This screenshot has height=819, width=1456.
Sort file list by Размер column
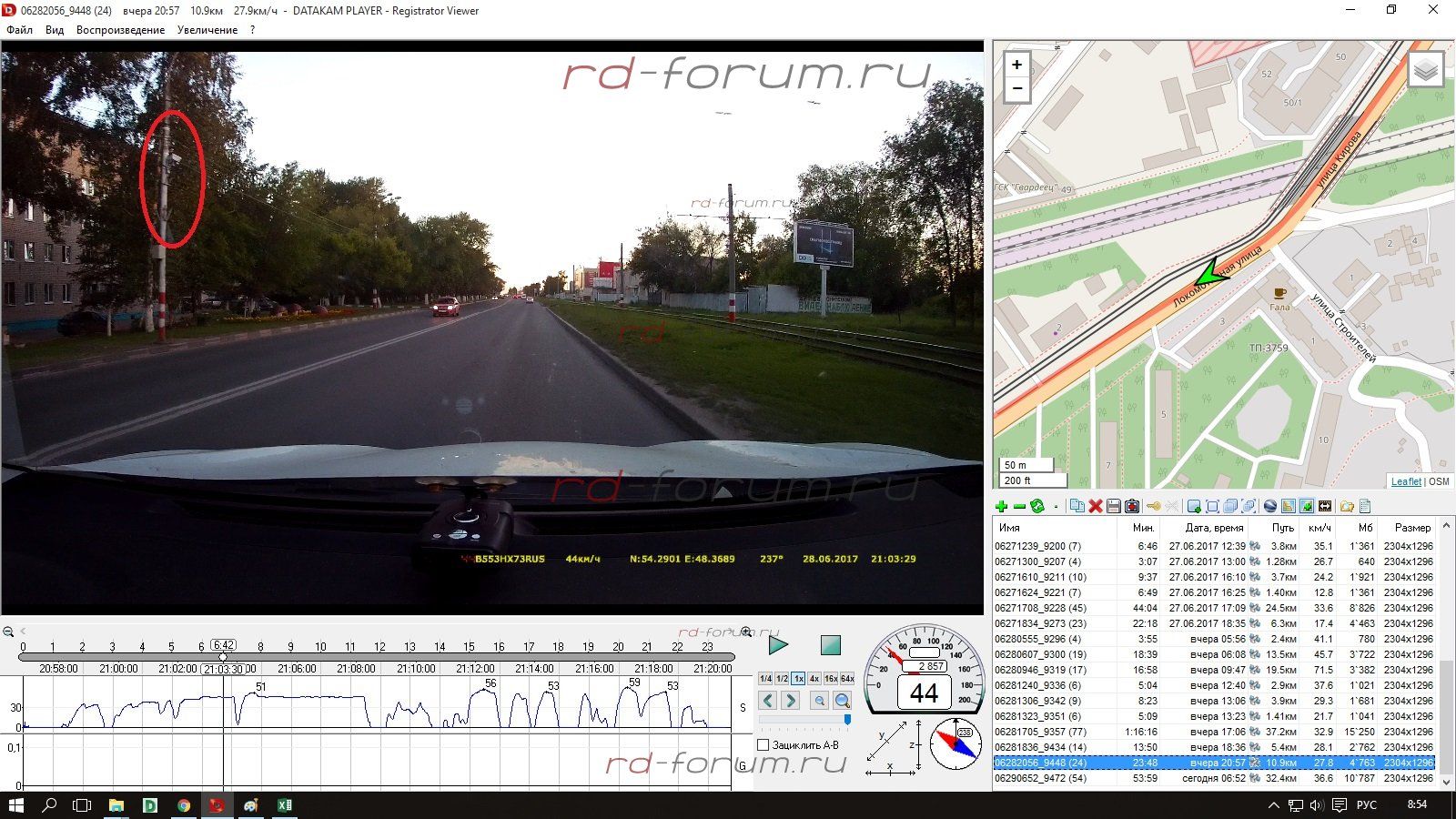coord(1412,528)
